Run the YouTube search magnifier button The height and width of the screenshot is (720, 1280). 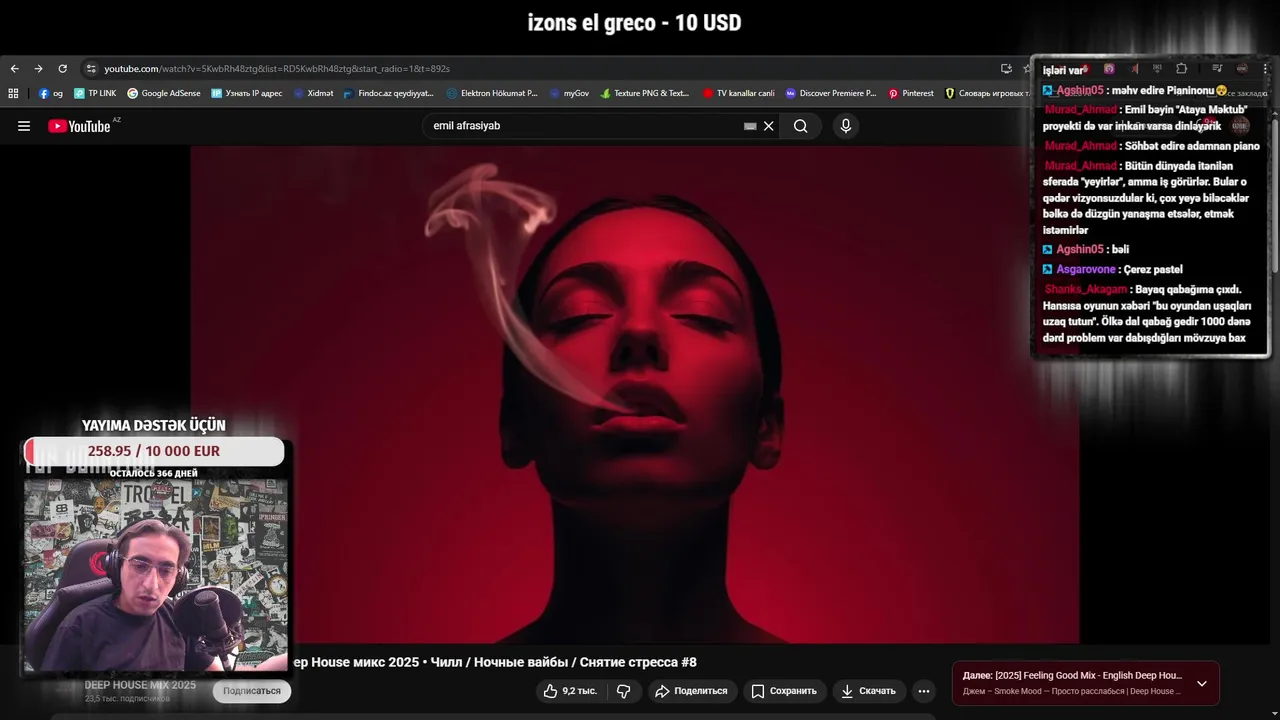point(801,126)
